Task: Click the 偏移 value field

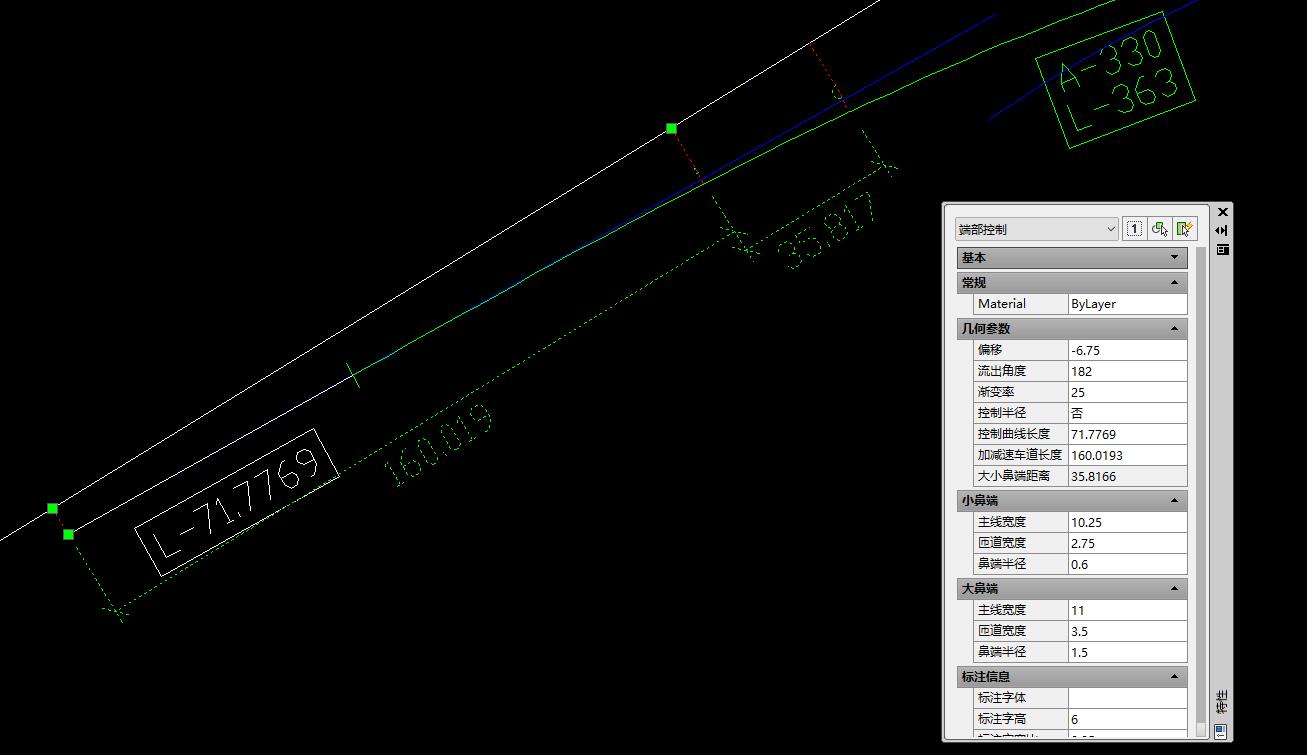Action: [1127, 350]
